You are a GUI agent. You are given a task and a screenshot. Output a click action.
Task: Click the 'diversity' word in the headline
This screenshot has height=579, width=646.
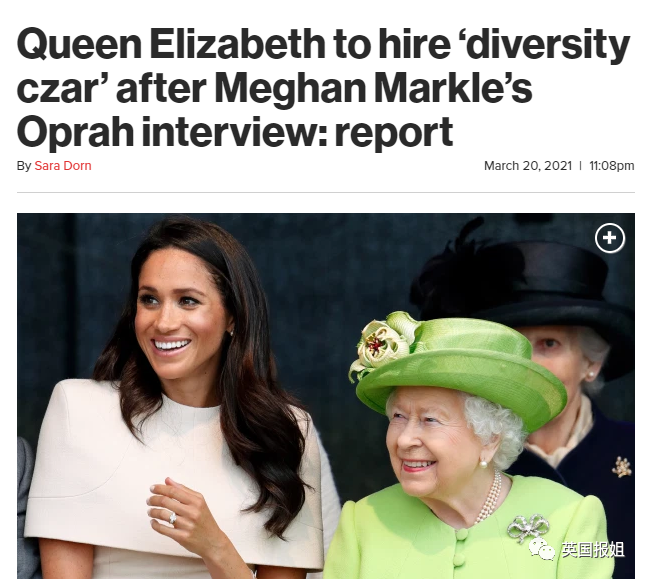pyautogui.click(x=548, y=45)
